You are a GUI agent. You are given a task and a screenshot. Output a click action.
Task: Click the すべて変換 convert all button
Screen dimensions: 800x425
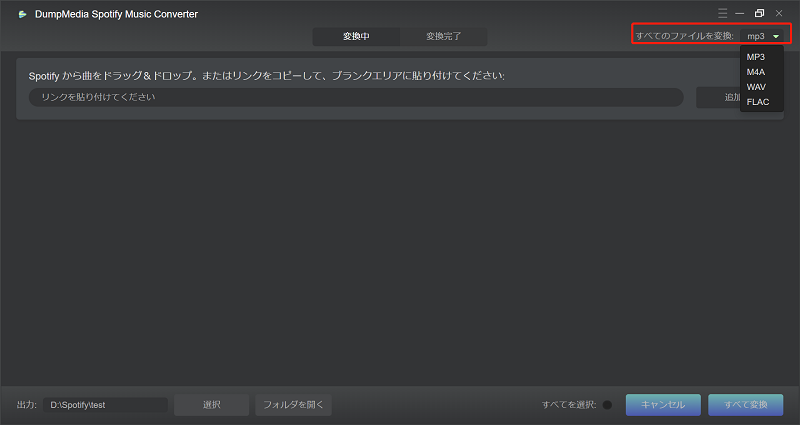[745, 405]
